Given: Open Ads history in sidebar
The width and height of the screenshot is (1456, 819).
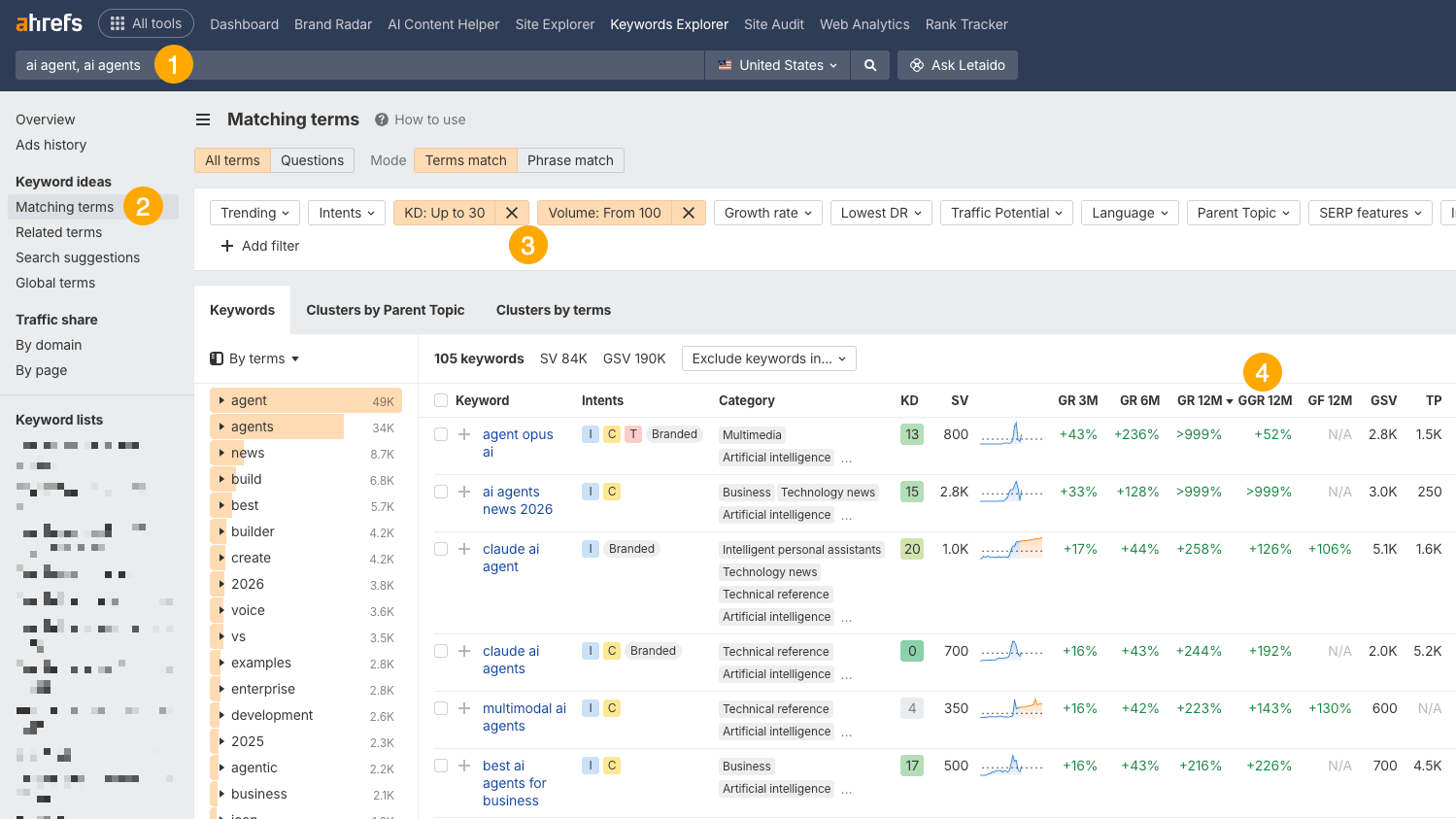Looking at the screenshot, I should pos(51,145).
